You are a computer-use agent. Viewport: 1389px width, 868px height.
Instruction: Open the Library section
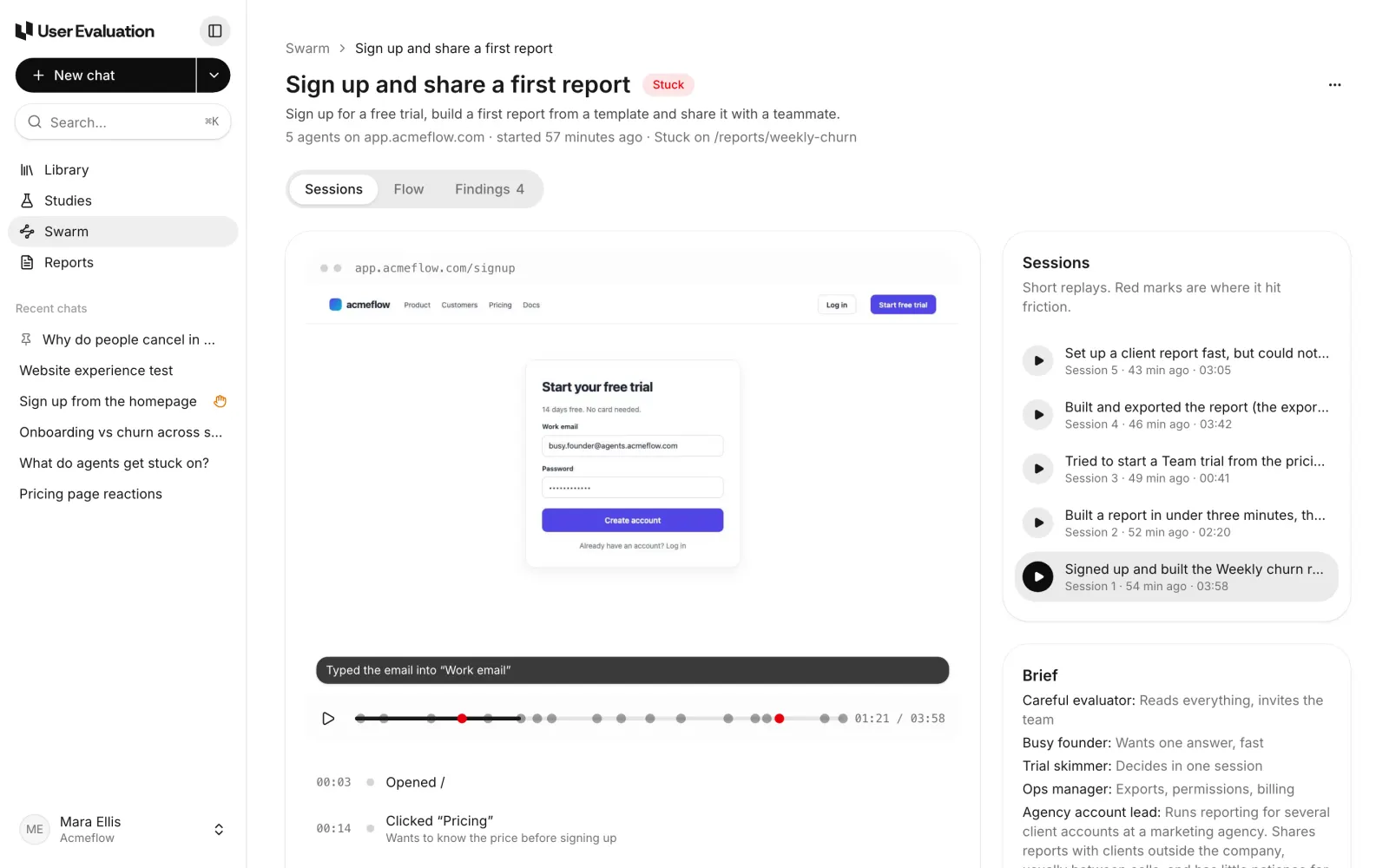tap(122, 170)
